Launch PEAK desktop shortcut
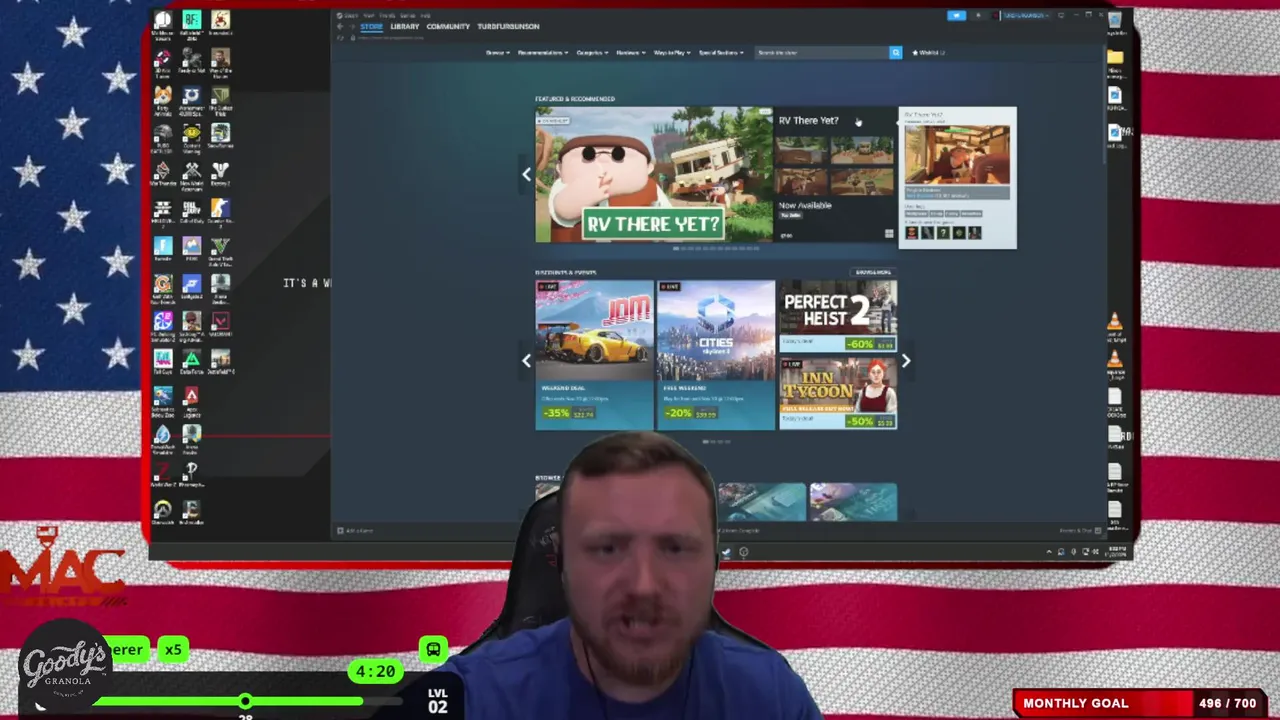 (191, 250)
